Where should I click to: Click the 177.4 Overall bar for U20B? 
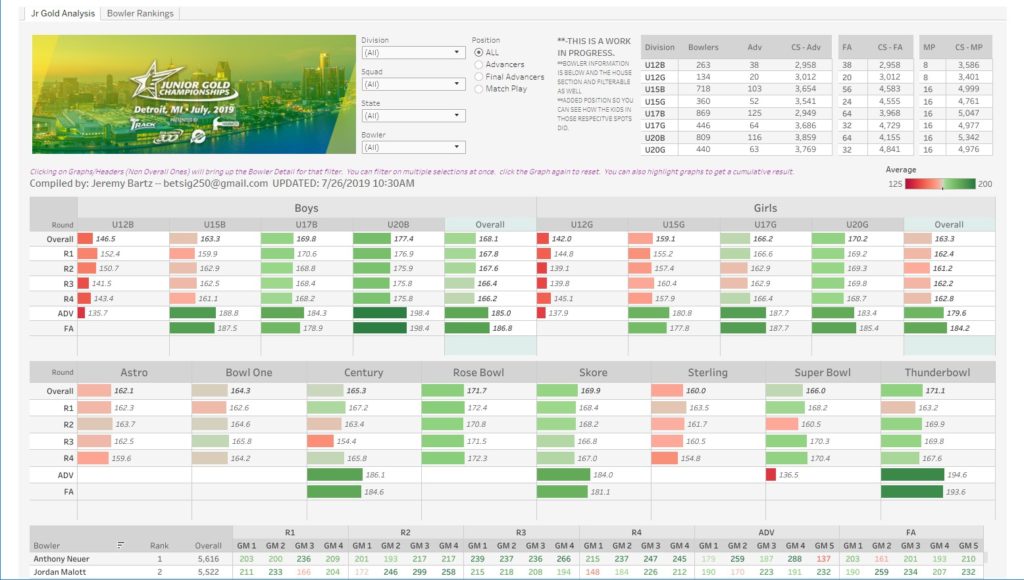[x=372, y=239]
